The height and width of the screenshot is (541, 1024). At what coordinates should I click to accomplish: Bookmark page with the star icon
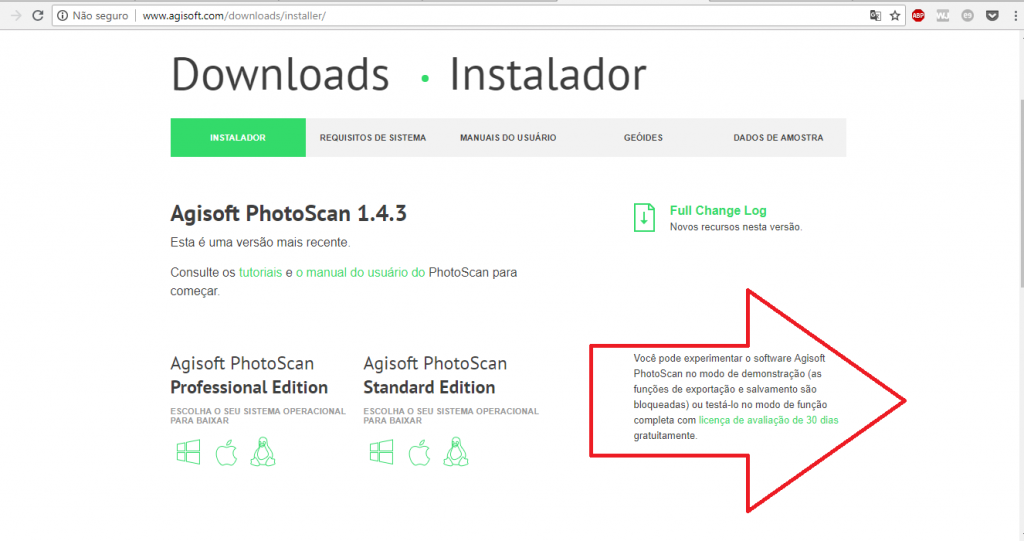tap(895, 16)
